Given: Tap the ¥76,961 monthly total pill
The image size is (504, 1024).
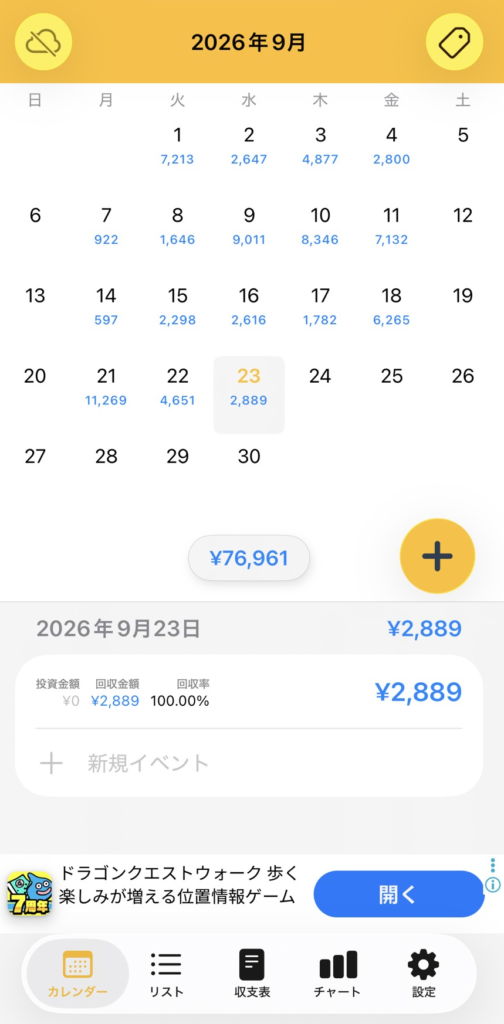Looking at the screenshot, I should click(x=249, y=558).
